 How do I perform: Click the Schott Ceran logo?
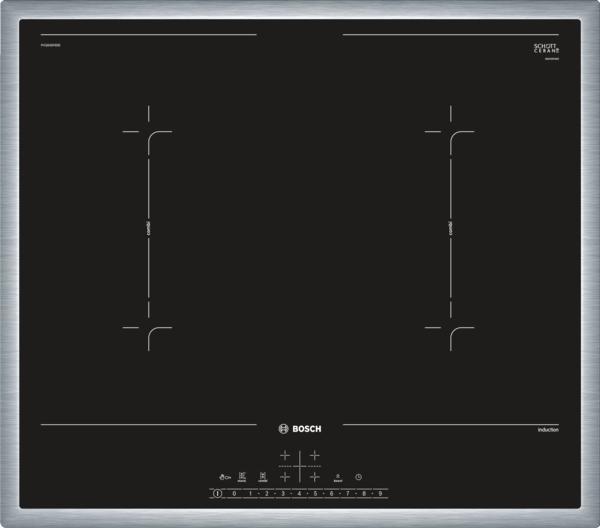click(543, 49)
